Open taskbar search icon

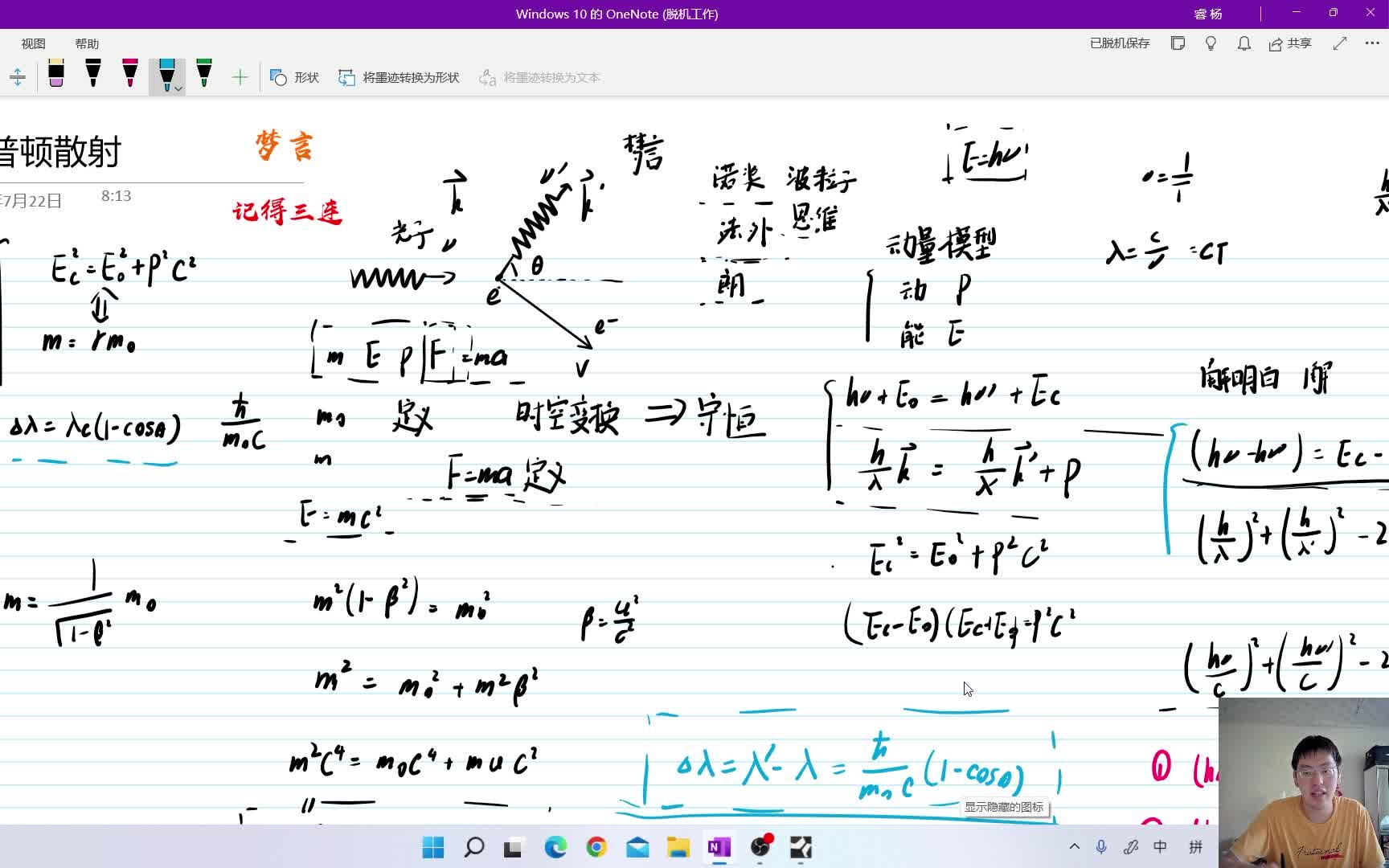coord(474,847)
